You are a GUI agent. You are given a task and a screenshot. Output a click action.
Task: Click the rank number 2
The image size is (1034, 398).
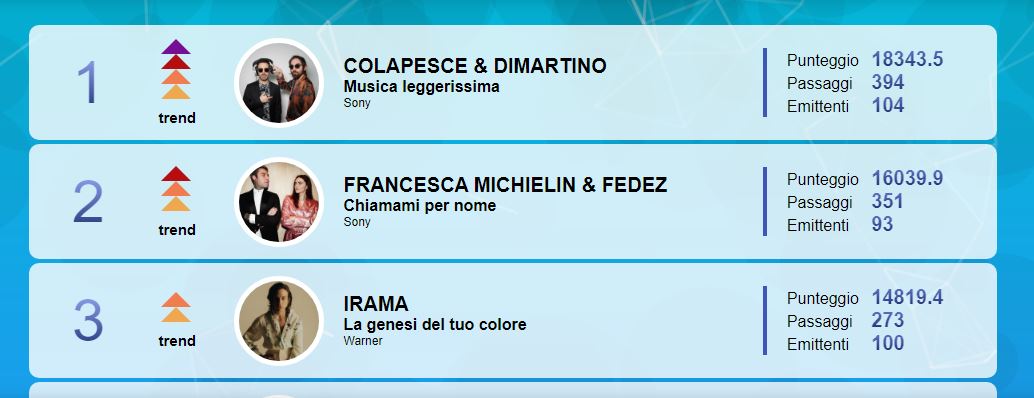point(88,202)
